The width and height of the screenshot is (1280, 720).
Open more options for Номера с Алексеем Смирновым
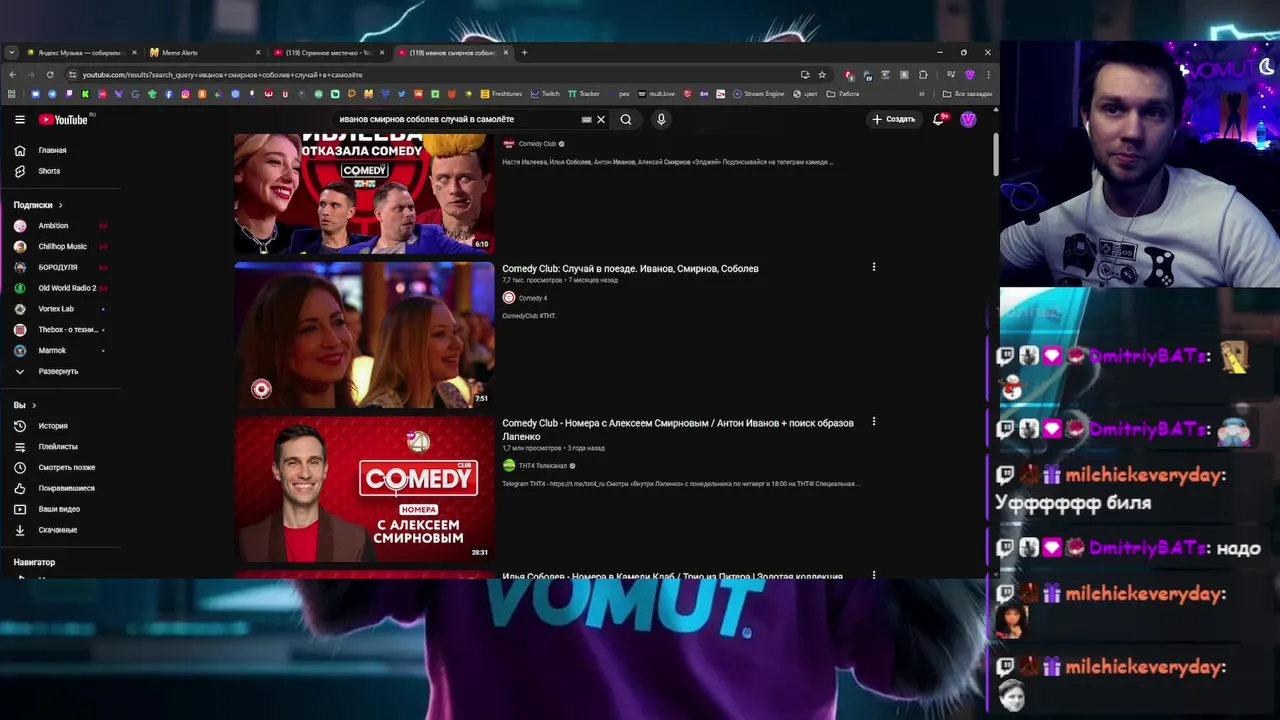click(873, 422)
